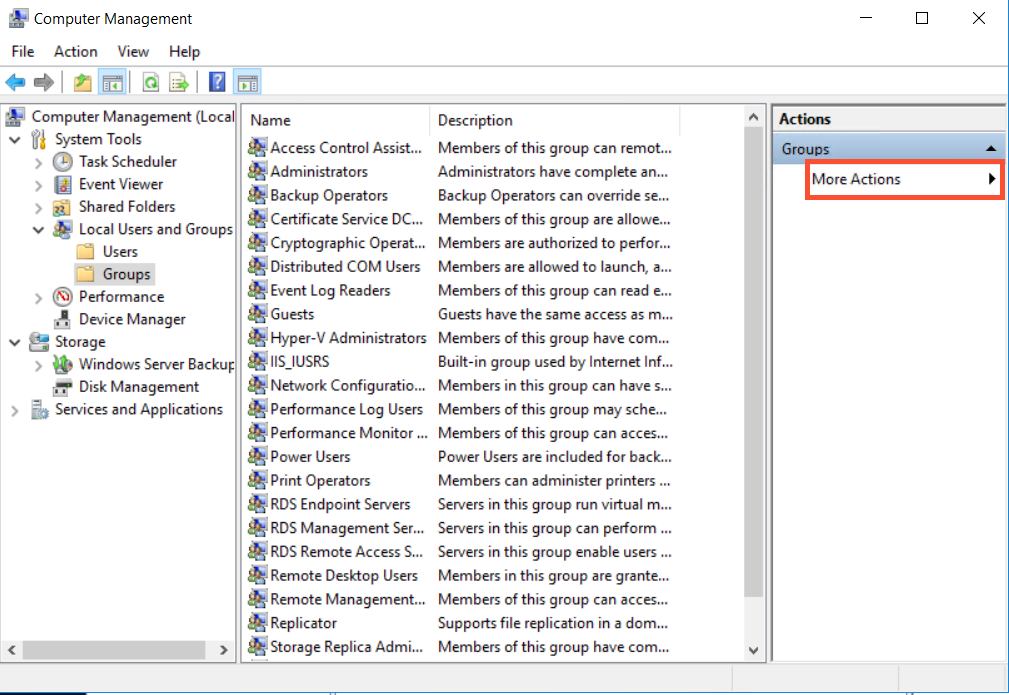Click the Up one level folder icon
This screenshot has width=1009, height=695.
pos(82,82)
